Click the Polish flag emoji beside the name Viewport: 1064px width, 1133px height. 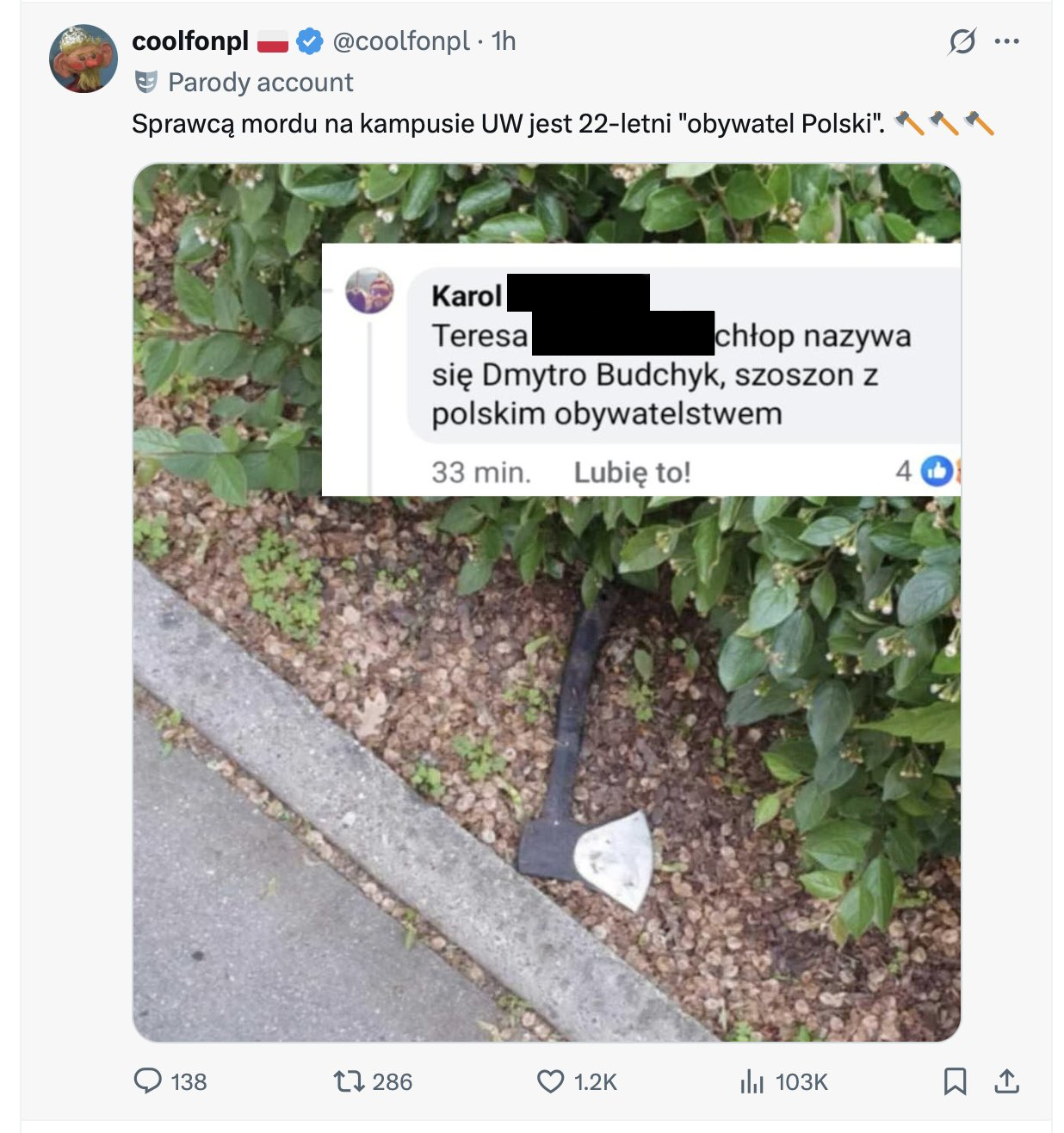pyautogui.click(x=273, y=40)
